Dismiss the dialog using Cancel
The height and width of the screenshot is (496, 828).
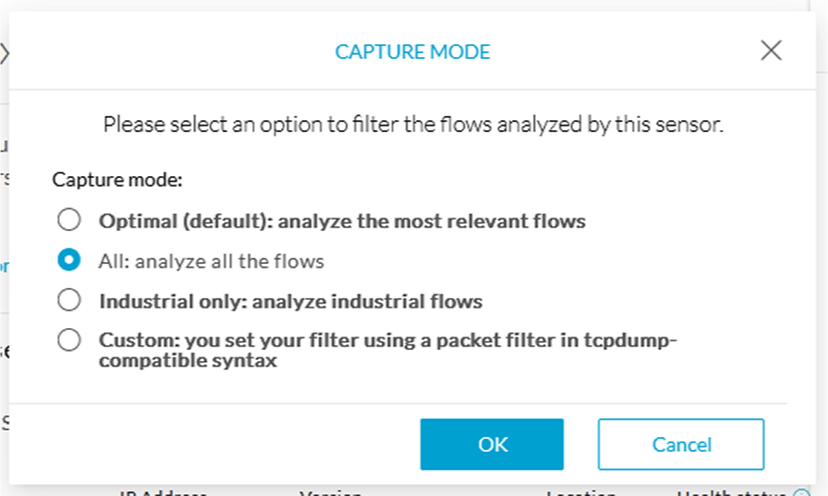681,444
